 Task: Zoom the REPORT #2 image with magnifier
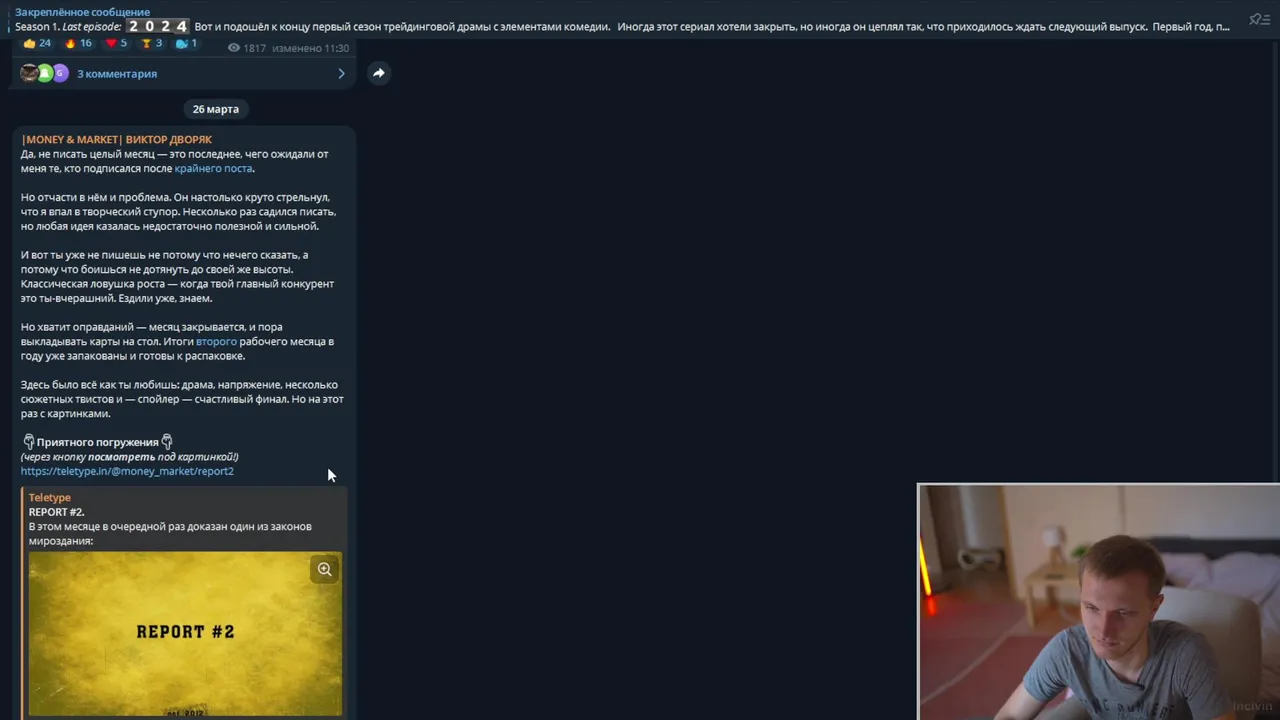(x=325, y=569)
